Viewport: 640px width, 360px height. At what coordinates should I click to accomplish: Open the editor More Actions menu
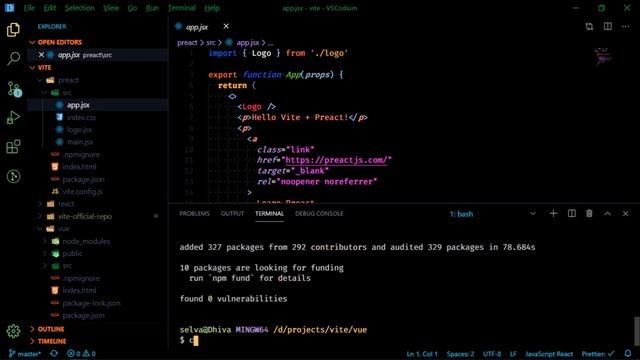tap(625, 27)
